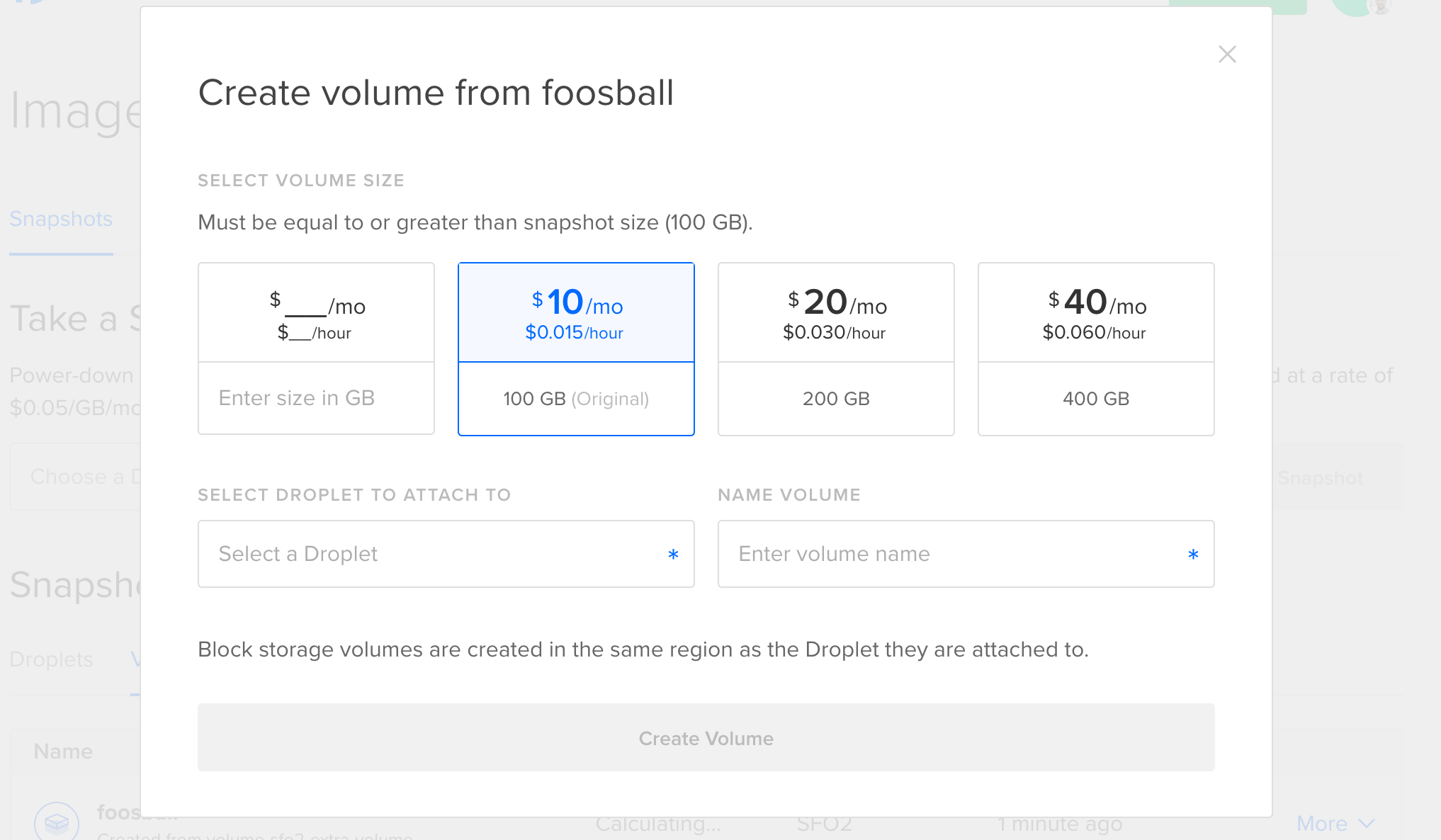
Task: Click the $0.015/hour price text
Action: click(x=574, y=333)
